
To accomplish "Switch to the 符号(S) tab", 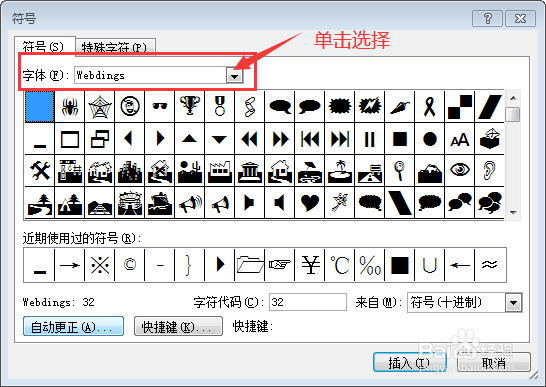I will click(x=44, y=46).
